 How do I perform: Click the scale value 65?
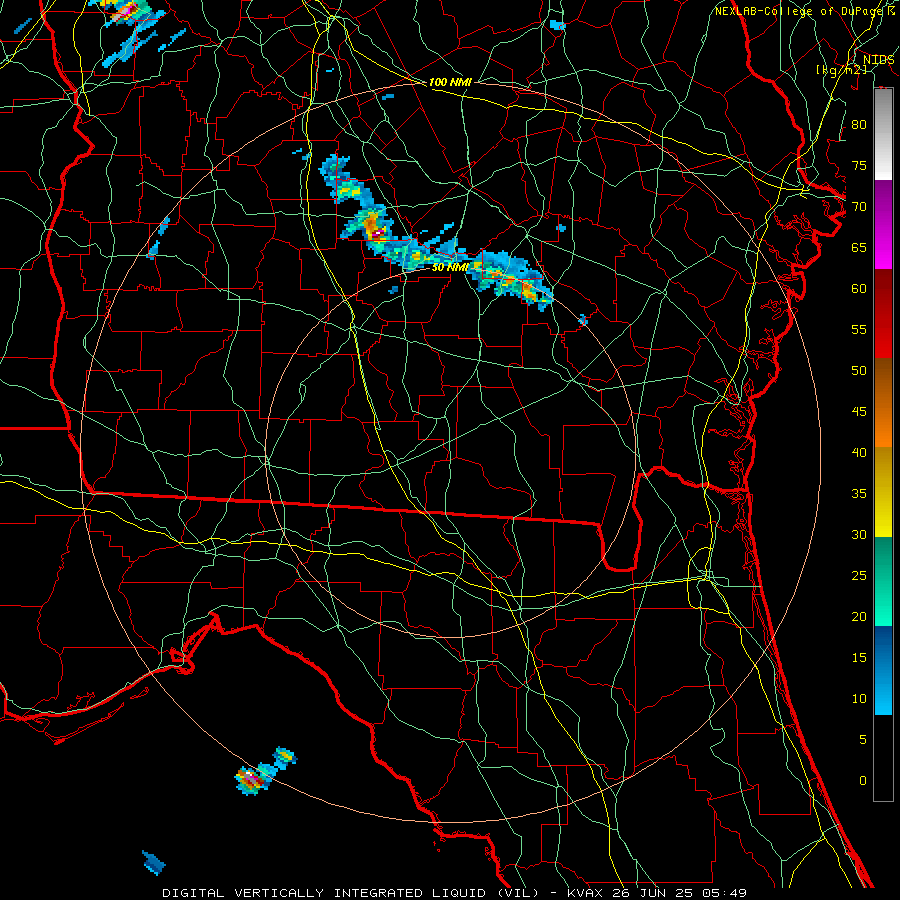point(859,247)
